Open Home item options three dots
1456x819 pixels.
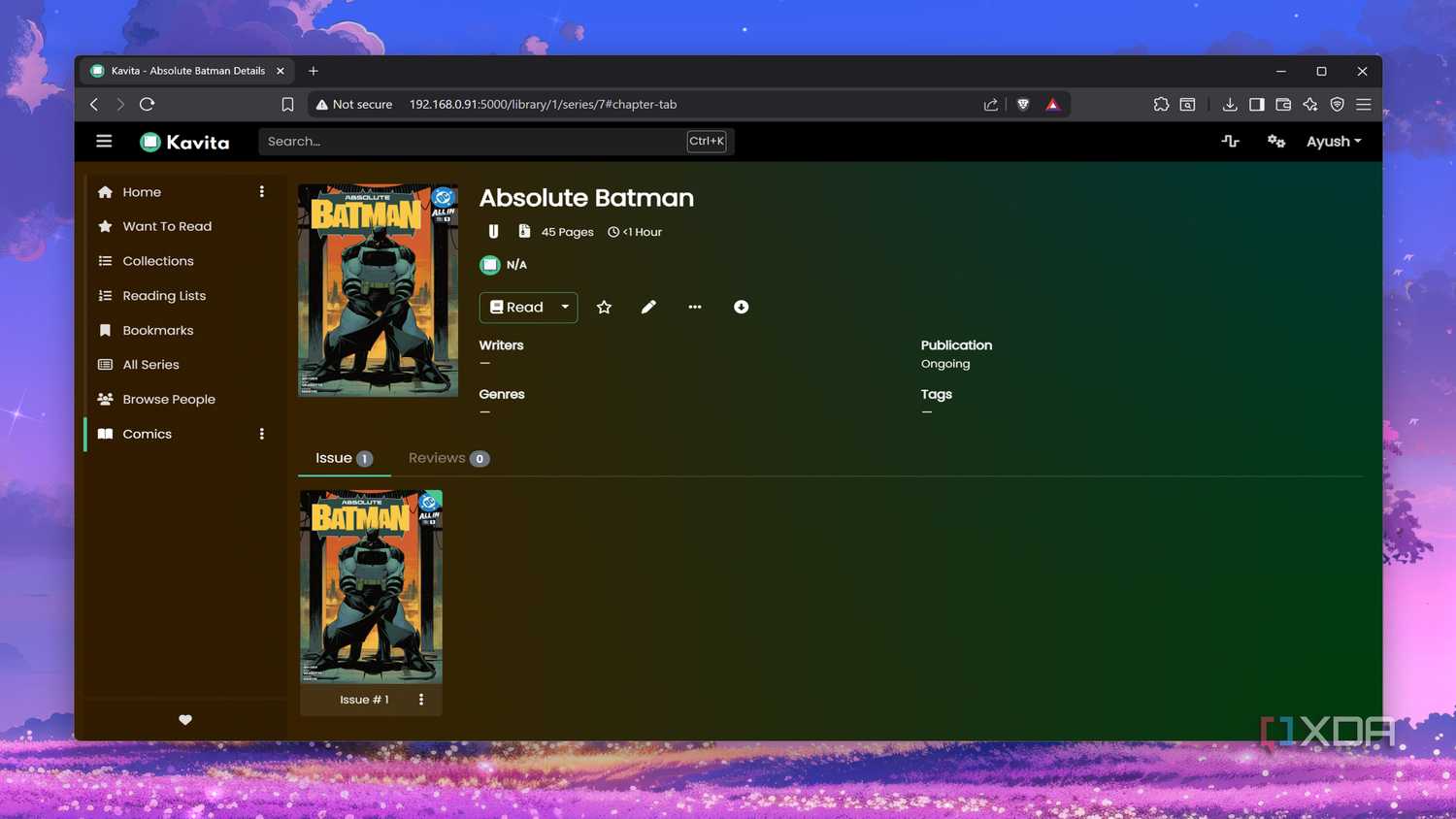[261, 192]
